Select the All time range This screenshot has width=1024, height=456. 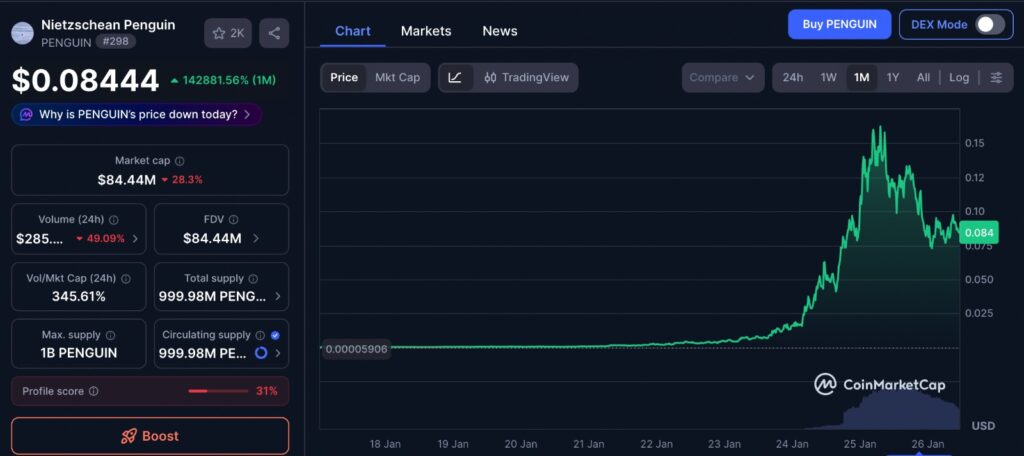coord(923,78)
